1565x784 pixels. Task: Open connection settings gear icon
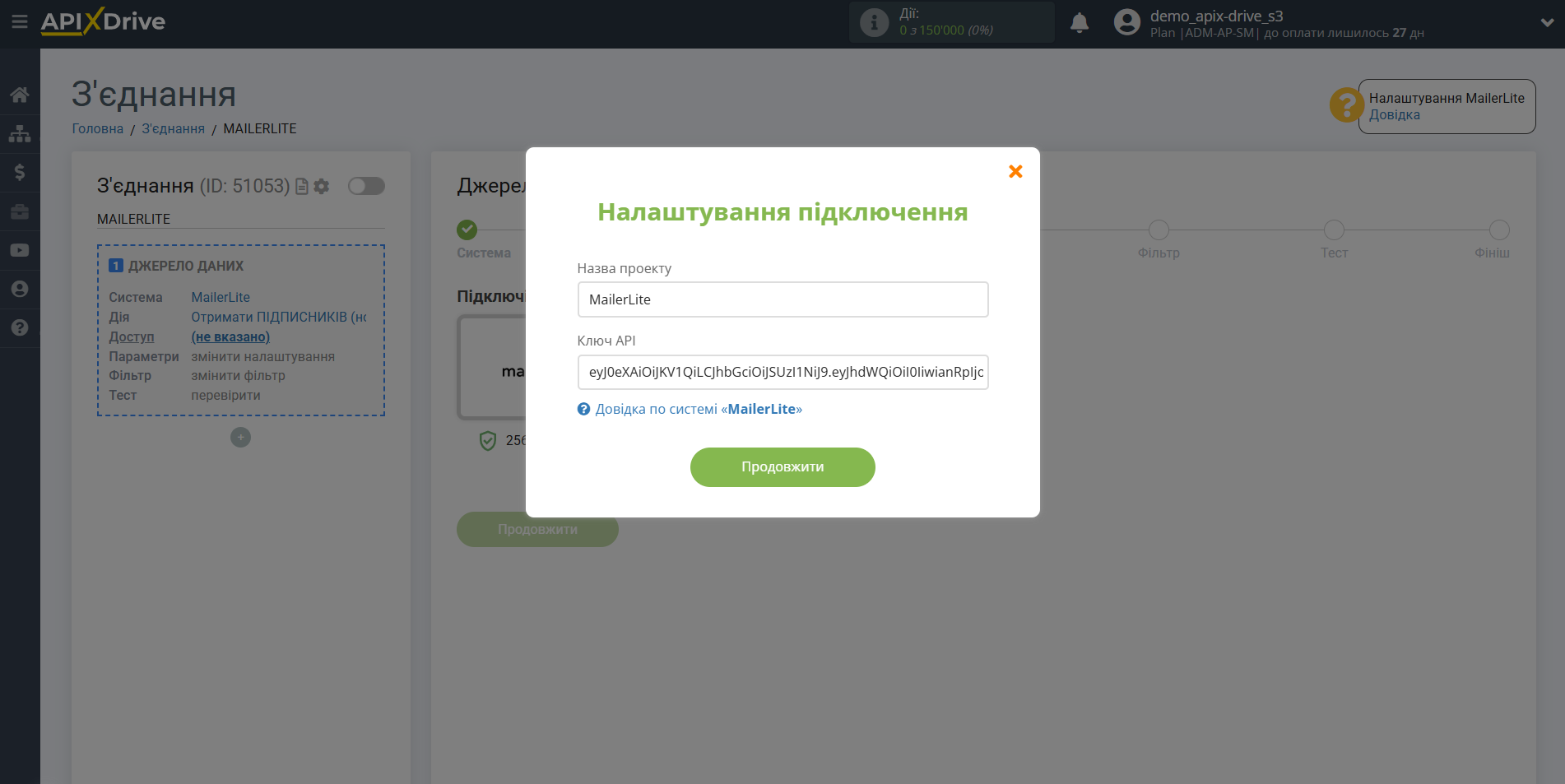[322, 187]
